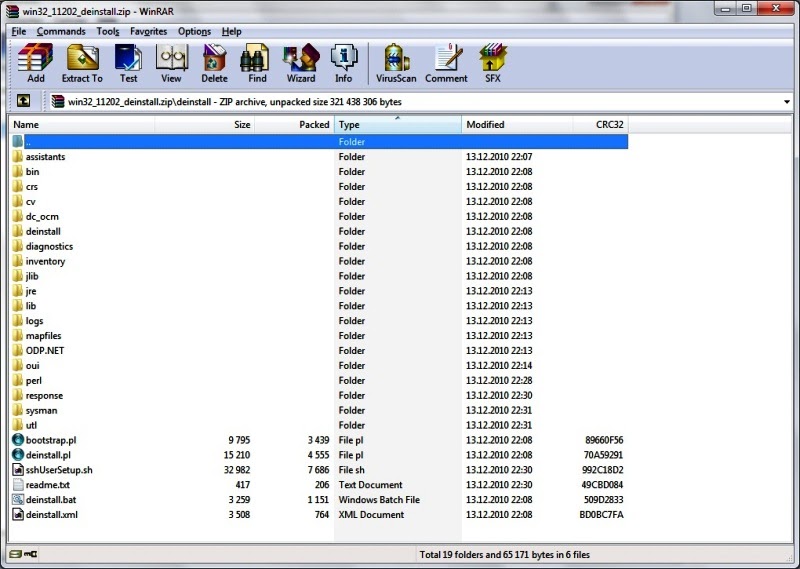Select the diagnostics folder row

[319, 246]
